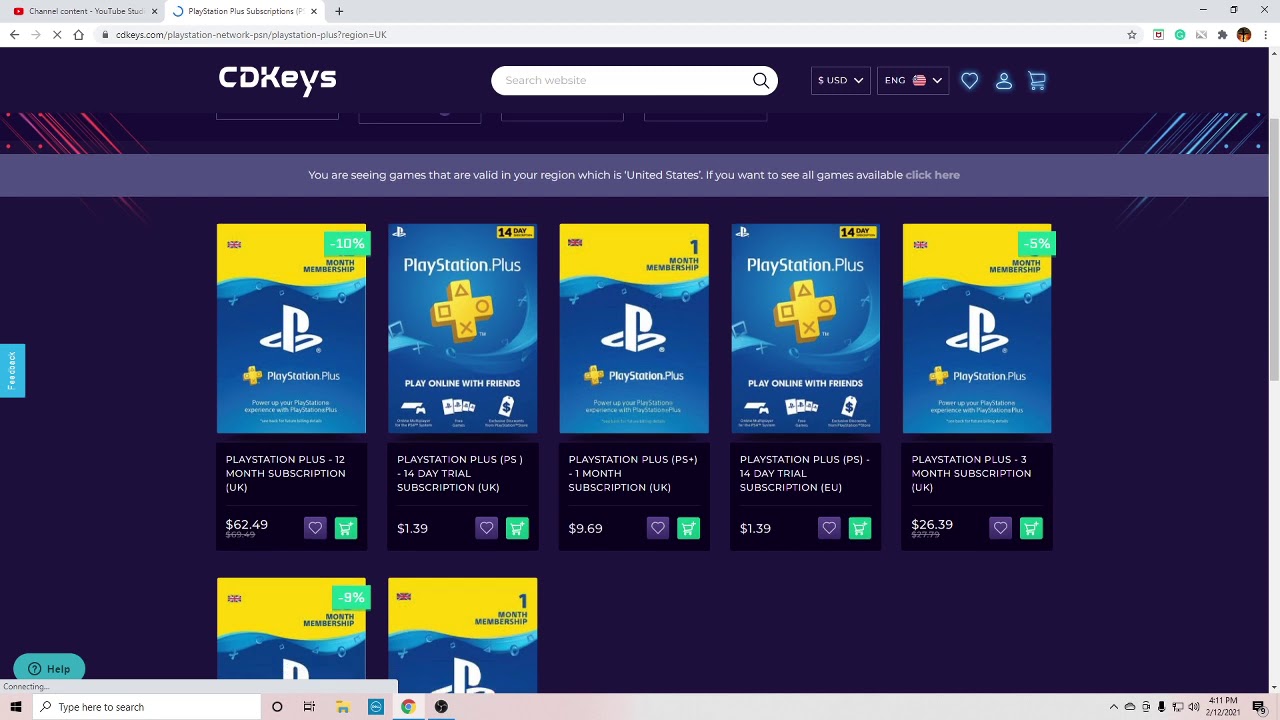Add 14 Day Trial (UK) to cart
The width and height of the screenshot is (1280, 720).
517,528
